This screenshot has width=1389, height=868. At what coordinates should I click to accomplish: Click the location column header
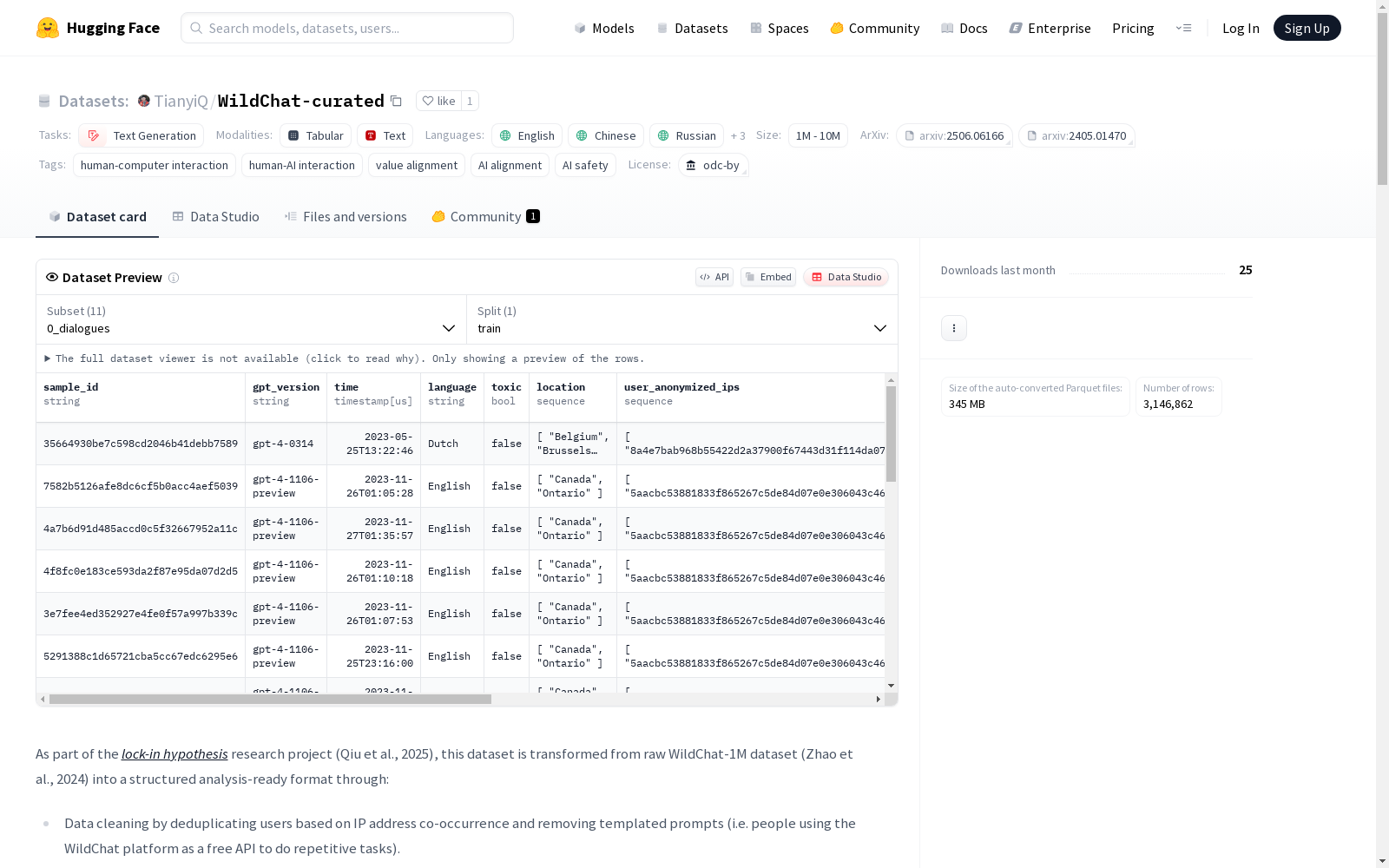[x=573, y=398]
